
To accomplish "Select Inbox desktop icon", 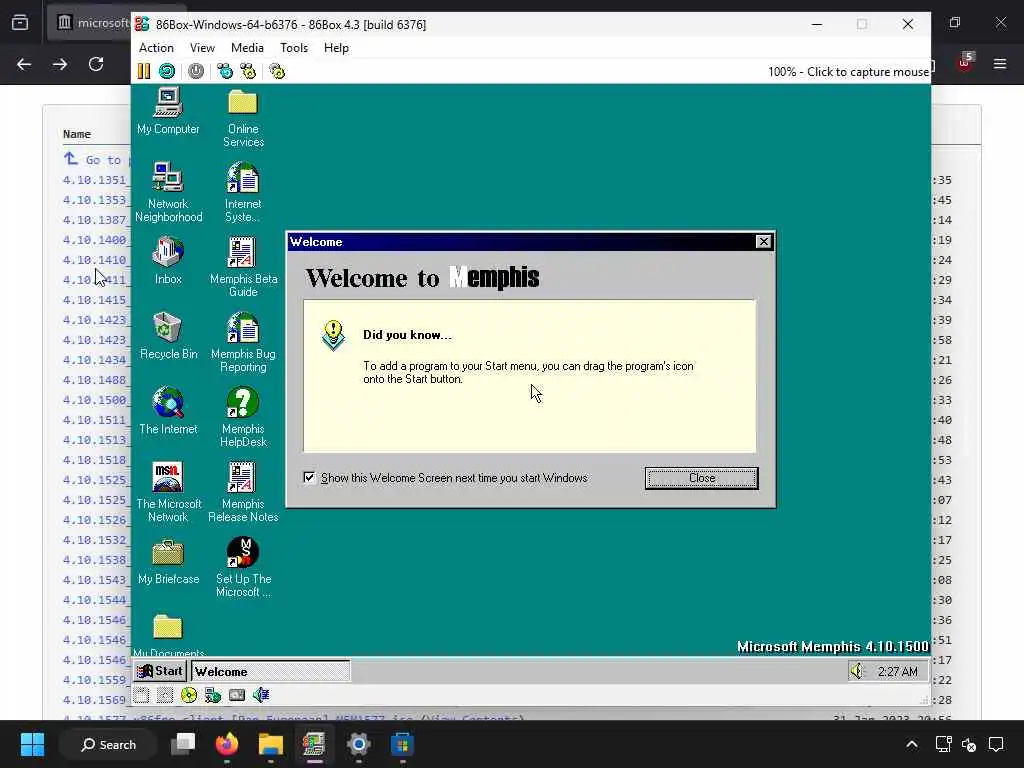I will pos(168,261).
